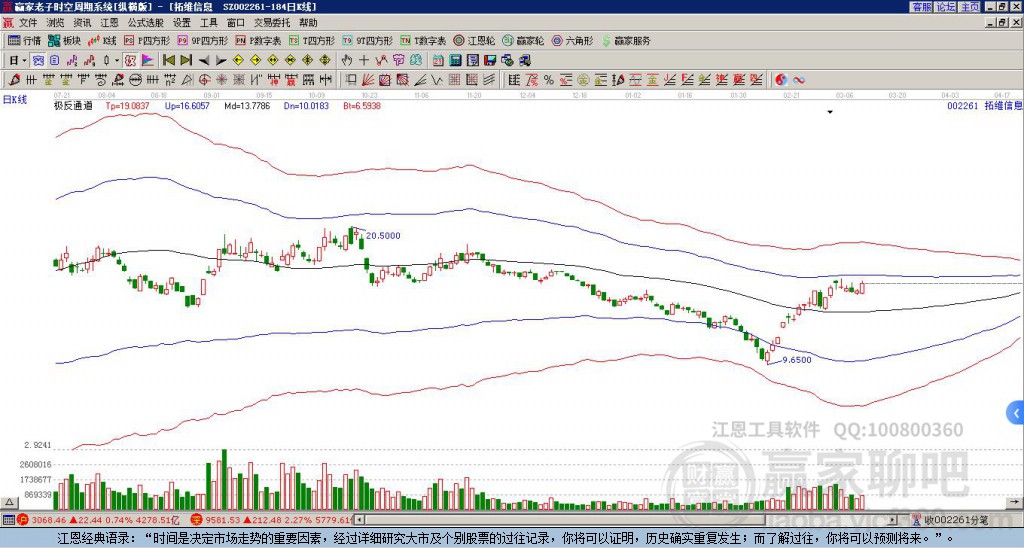This screenshot has width=1024, height=548.
Task: Jump to first bar navigation icon
Action: 168,60
